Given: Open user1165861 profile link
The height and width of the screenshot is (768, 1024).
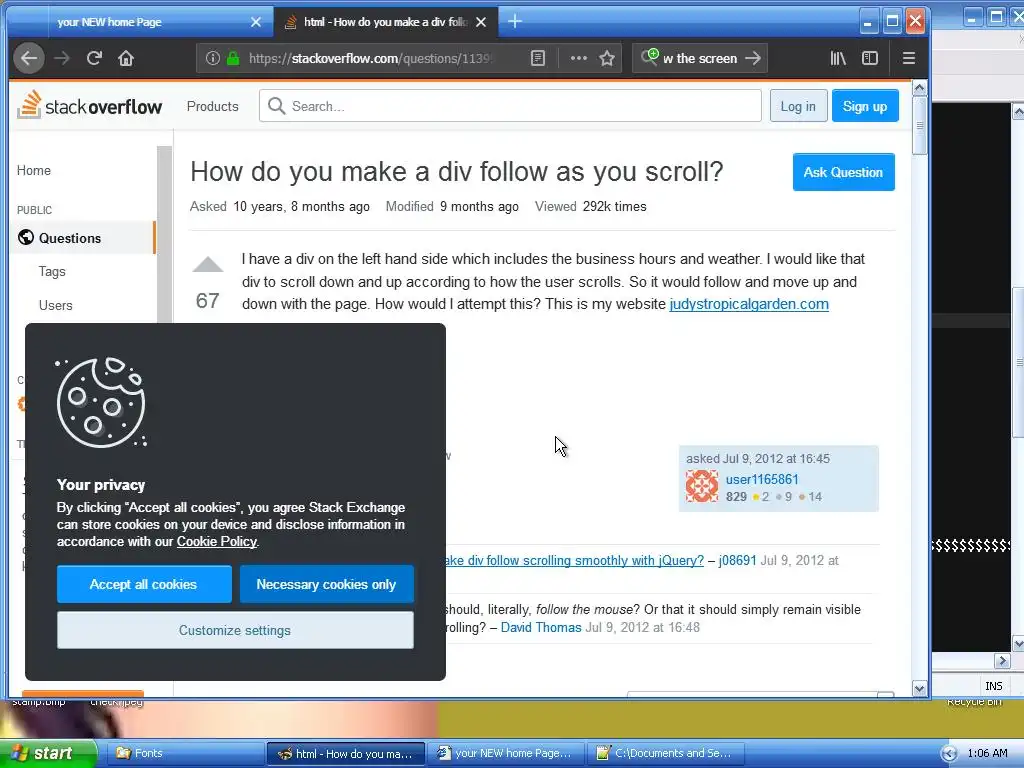Looking at the screenshot, I should (x=761, y=479).
